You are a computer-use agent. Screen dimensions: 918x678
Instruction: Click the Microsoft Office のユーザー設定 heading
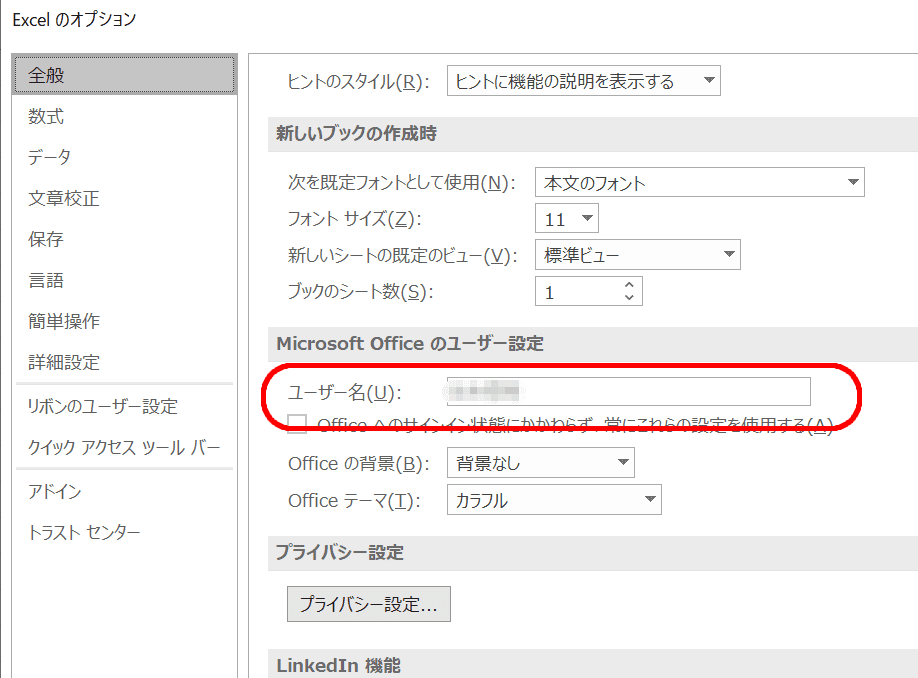click(410, 343)
